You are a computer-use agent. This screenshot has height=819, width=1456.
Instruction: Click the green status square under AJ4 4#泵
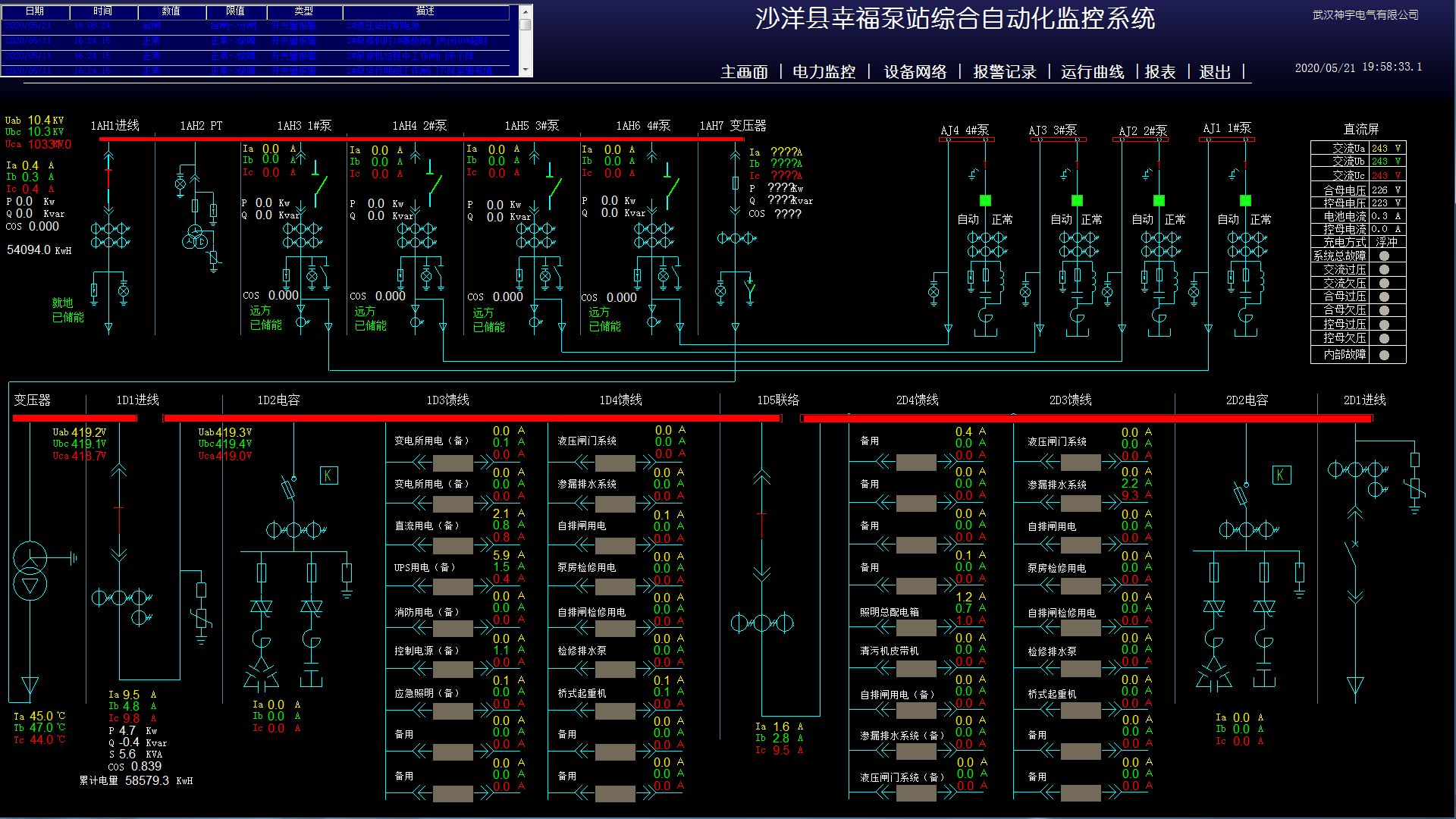tap(985, 201)
